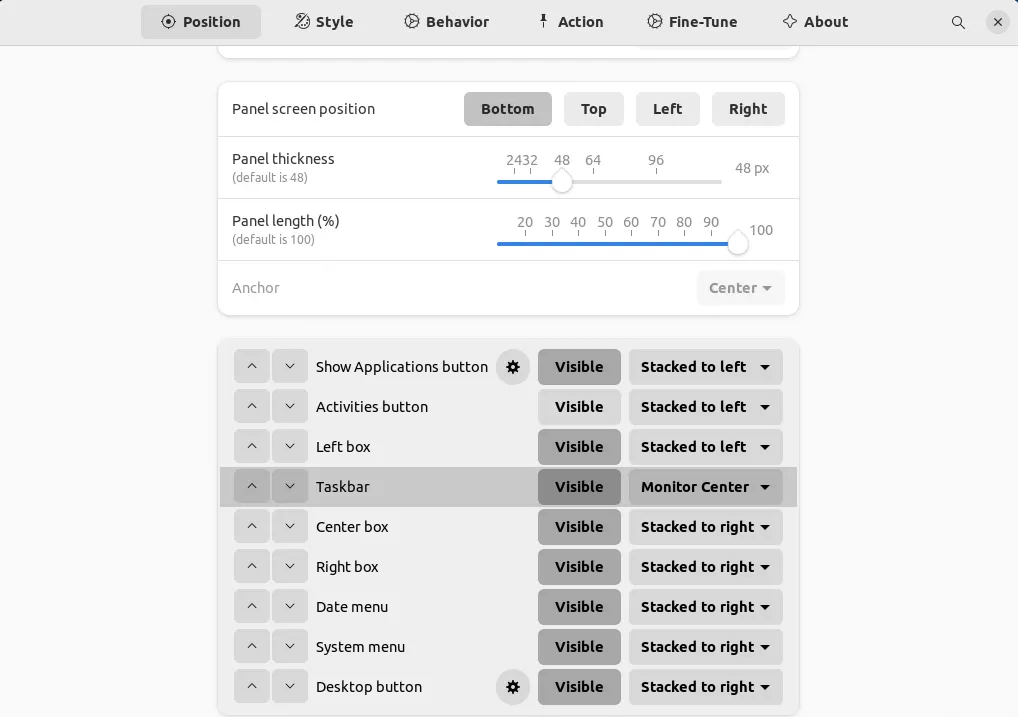Open the Desktop button gear settings

pos(513,687)
